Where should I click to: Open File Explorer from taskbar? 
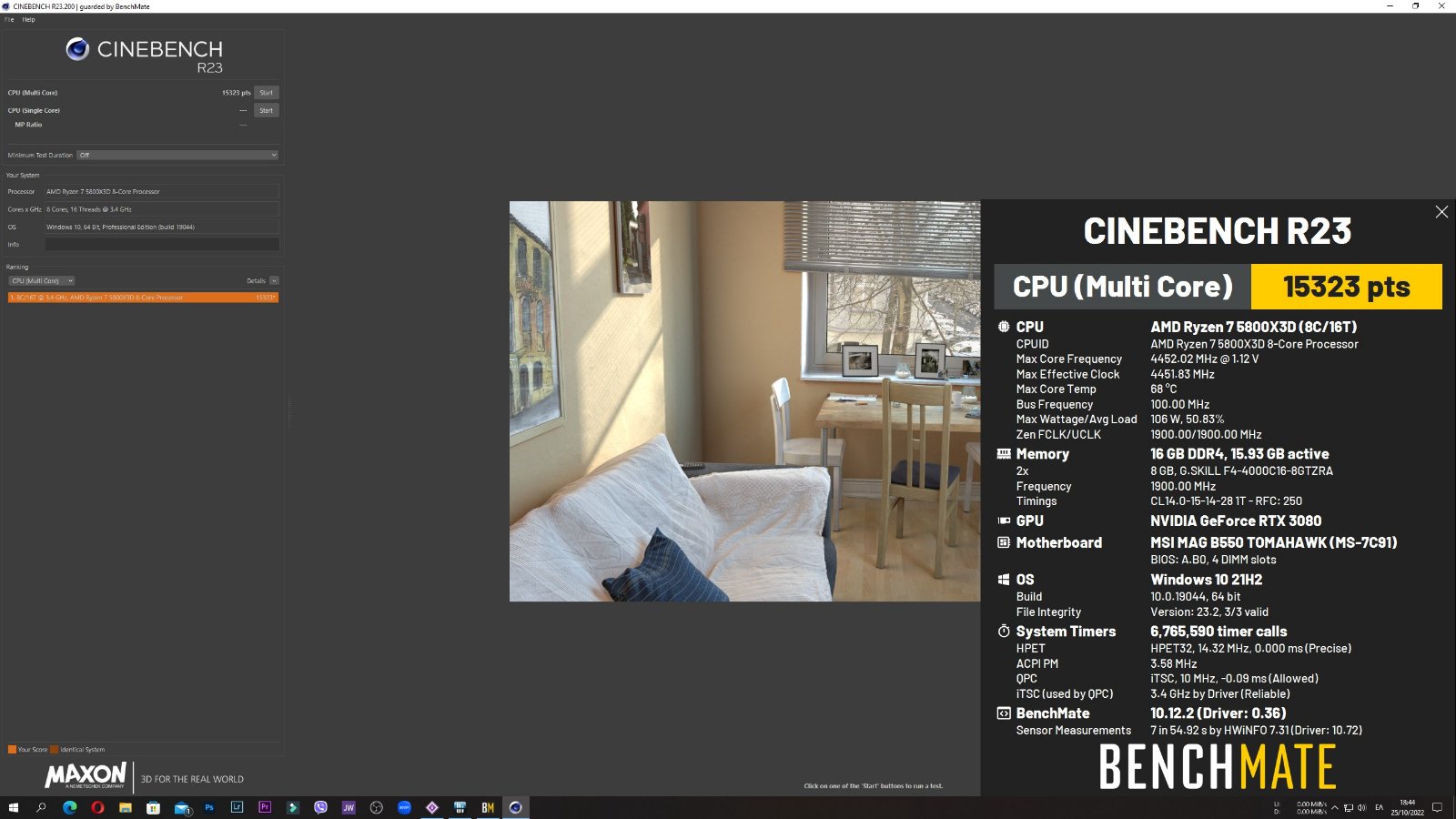(126, 807)
